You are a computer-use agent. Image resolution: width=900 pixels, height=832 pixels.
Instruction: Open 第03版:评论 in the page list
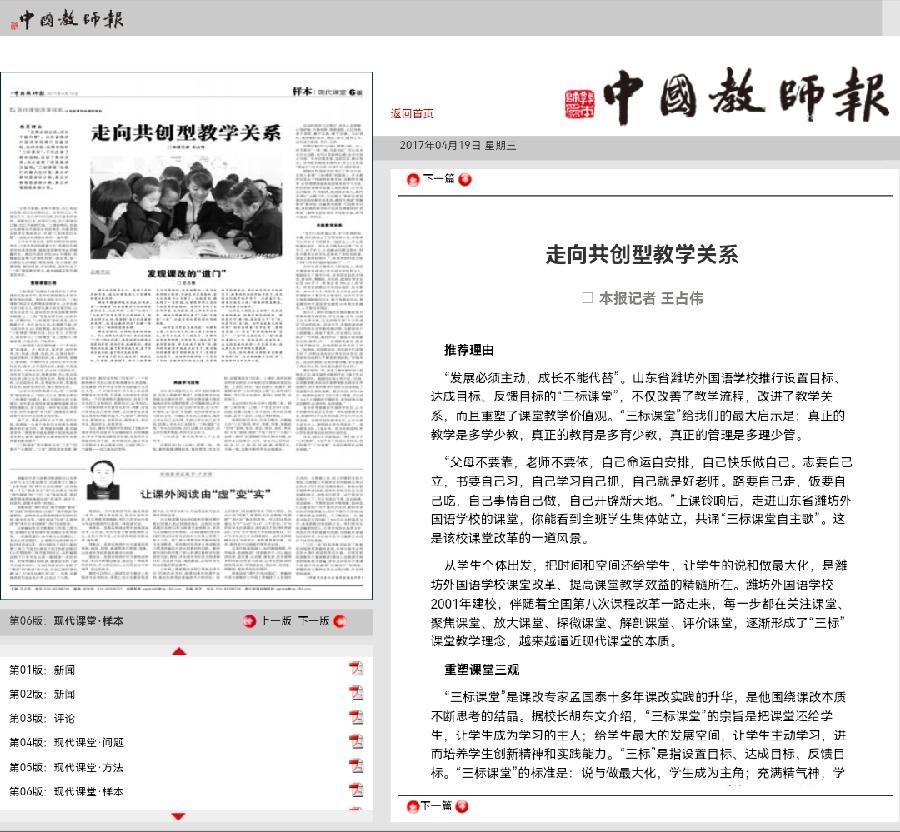point(42,718)
